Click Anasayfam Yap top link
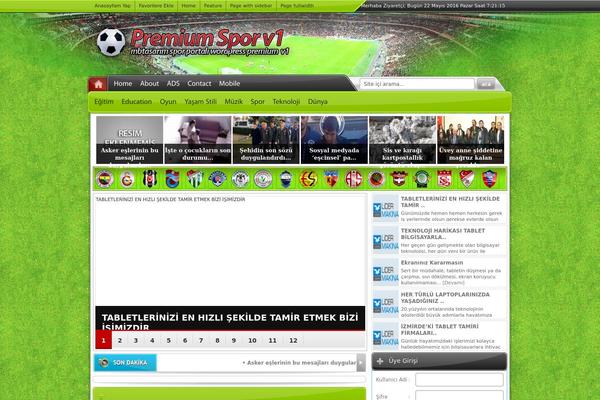Screen dimensions: 600x400 (x=112, y=6)
